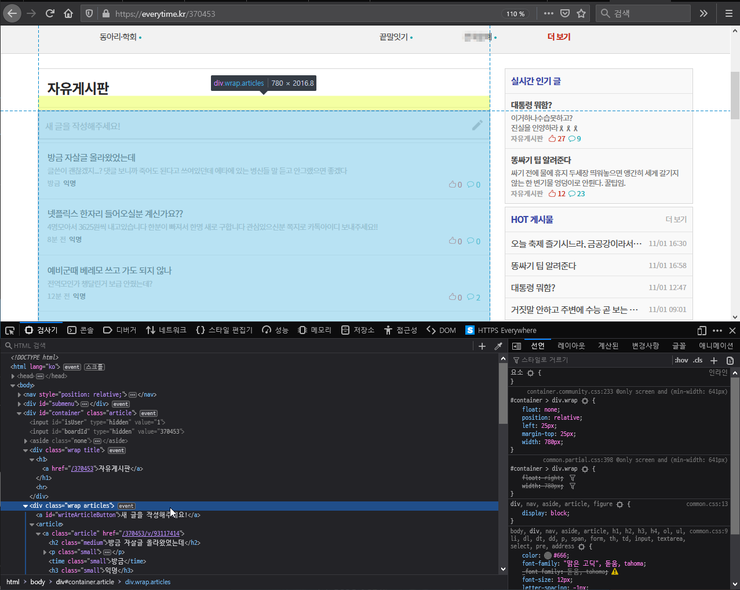
Task: Collapse the div class="wrap title" node
Action: point(25,450)
